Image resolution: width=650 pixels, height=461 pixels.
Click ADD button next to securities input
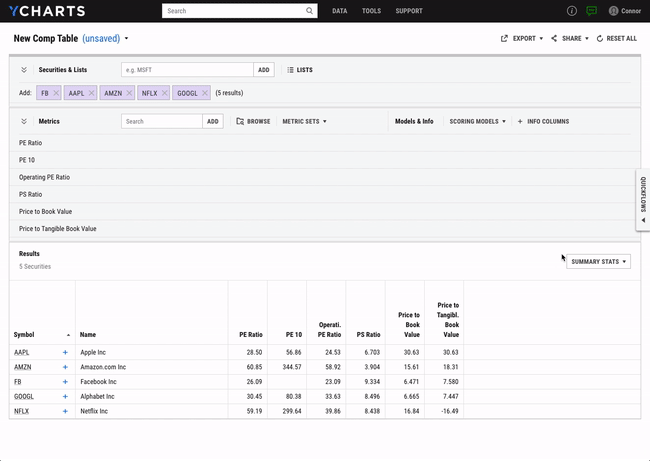pyautogui.click(x=264, y=70)
